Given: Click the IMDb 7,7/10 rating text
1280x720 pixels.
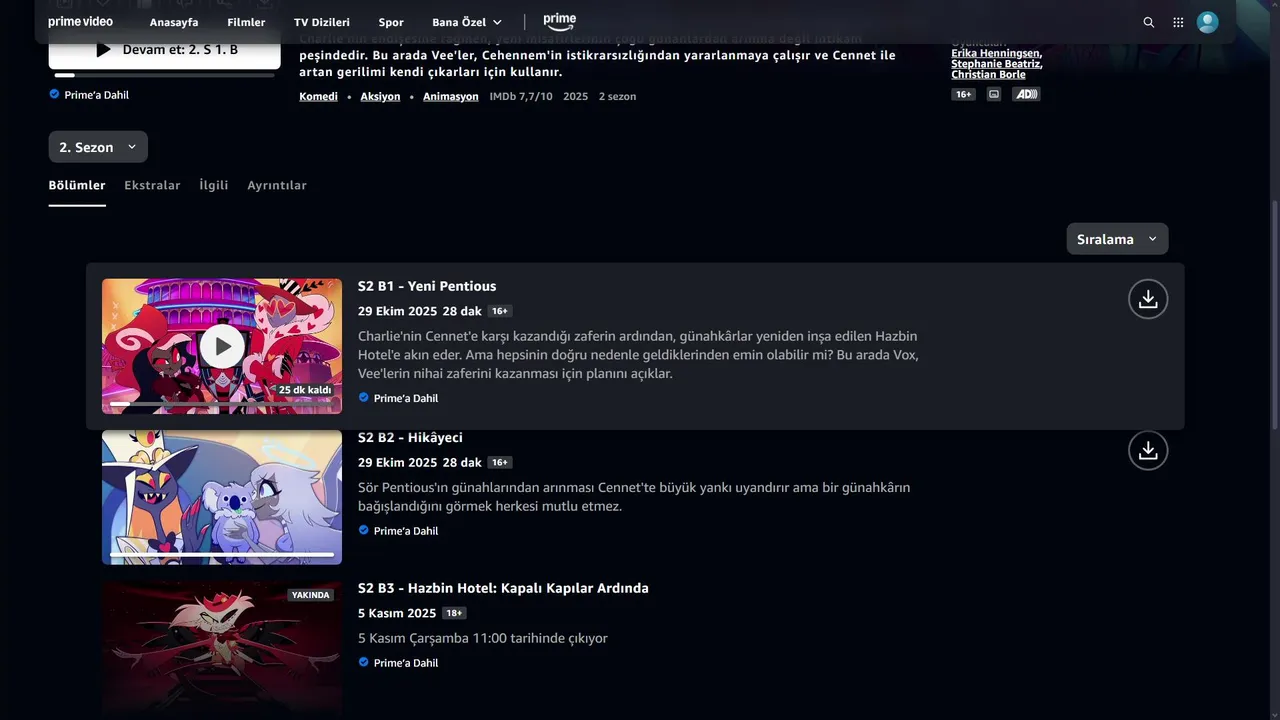Looking at the screenshot, I should (520, 96).
